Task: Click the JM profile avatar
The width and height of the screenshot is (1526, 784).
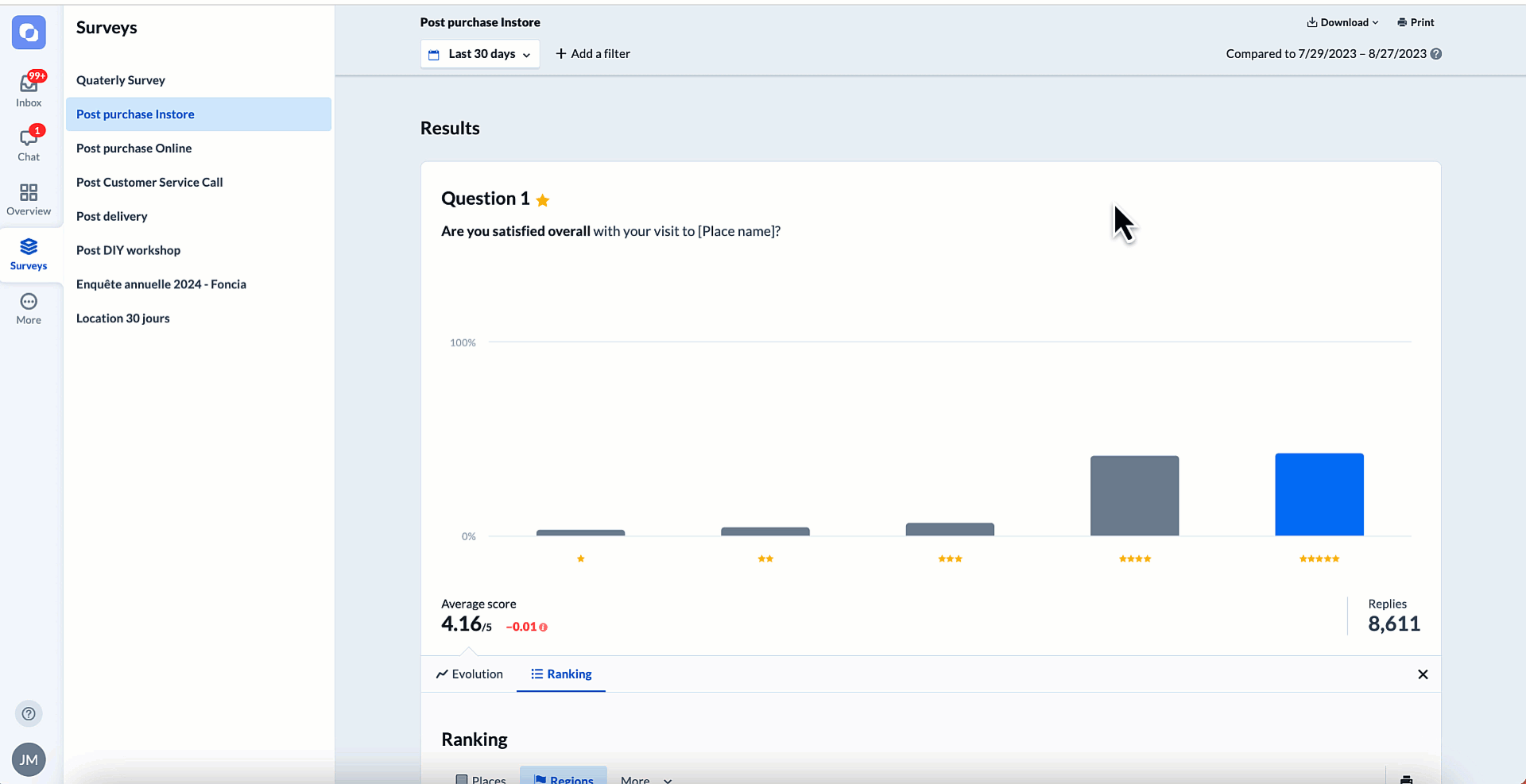Action: [29, 759]
